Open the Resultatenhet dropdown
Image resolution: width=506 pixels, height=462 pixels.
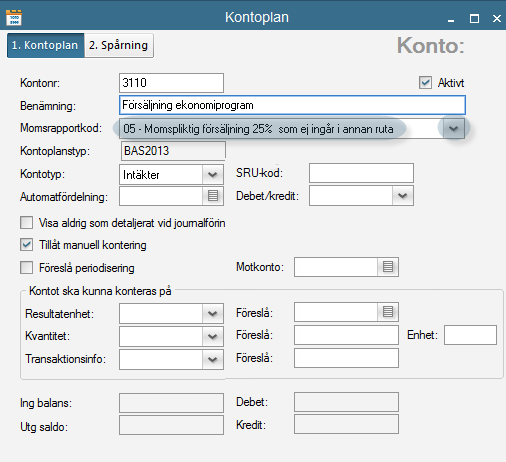[x=212, y=313]
